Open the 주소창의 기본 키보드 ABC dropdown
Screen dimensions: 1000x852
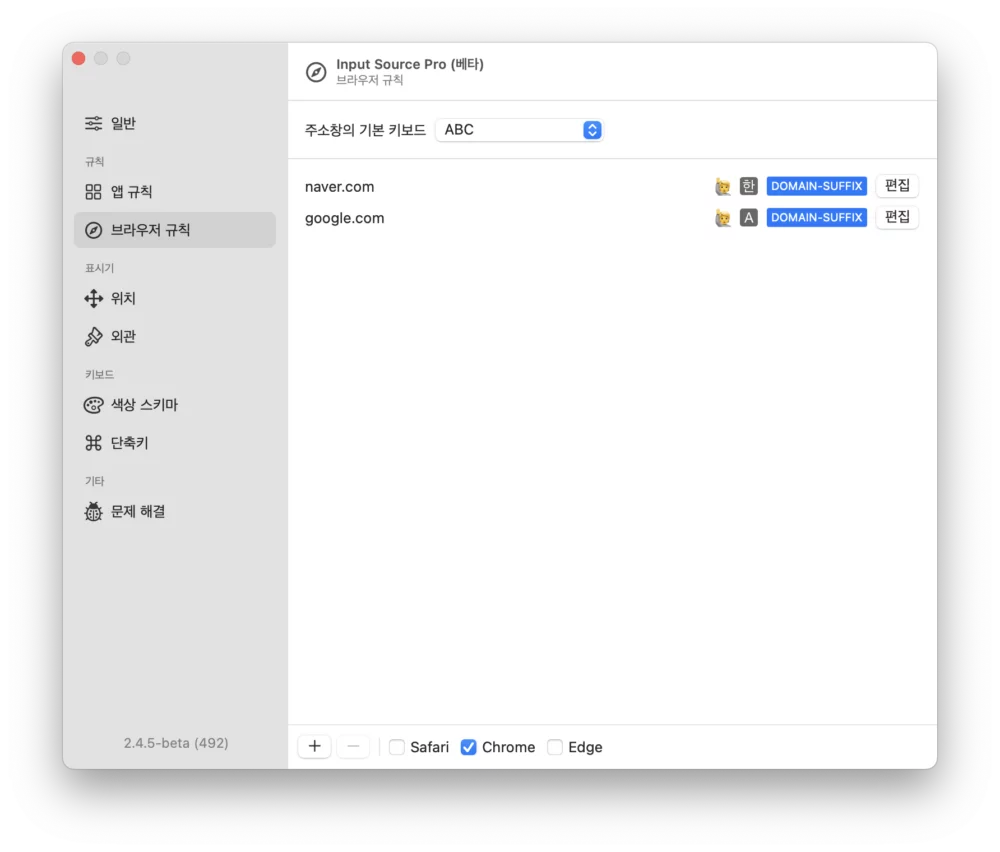point(519,130)
